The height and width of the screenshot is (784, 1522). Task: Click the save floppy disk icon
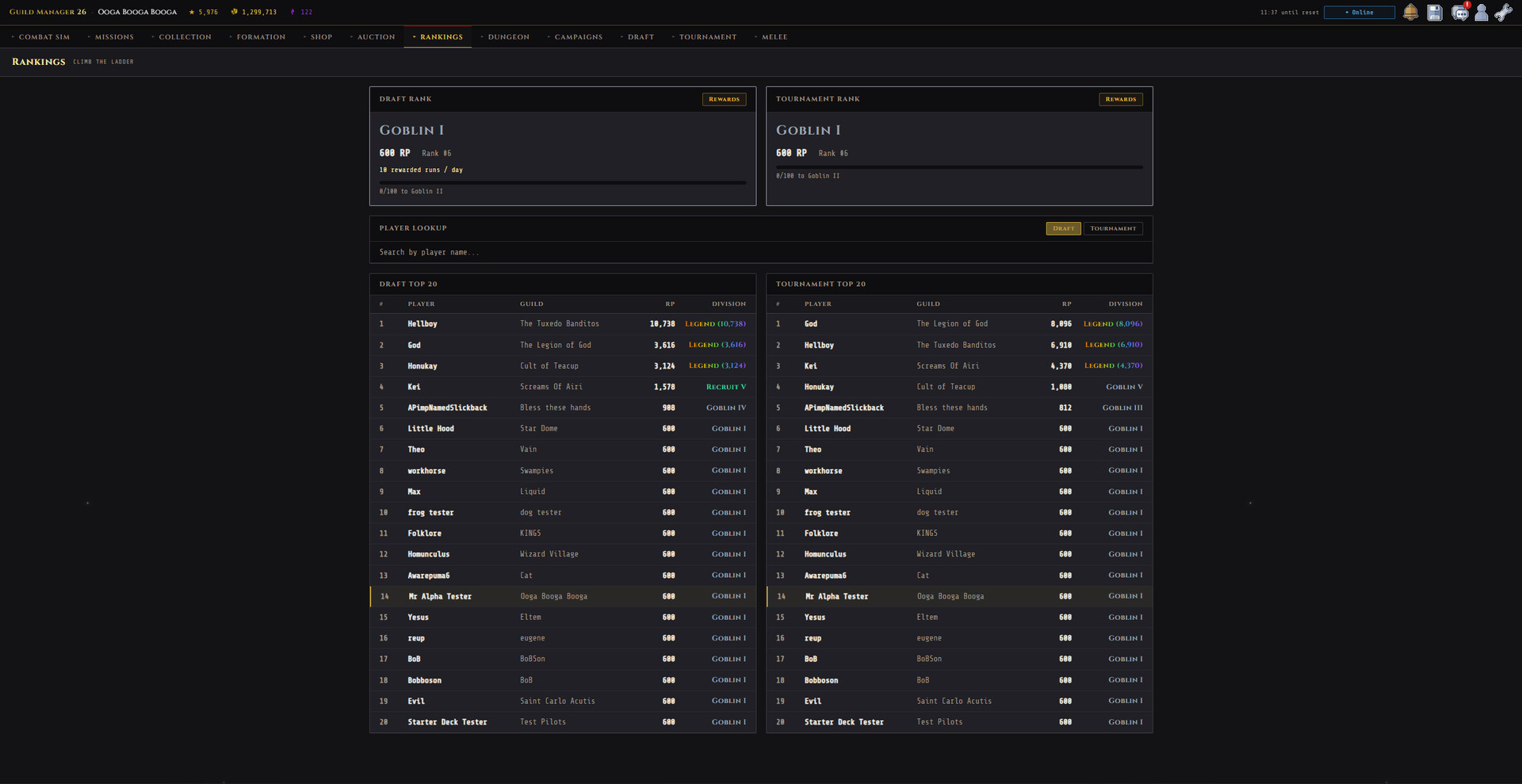click(1434, 13)
